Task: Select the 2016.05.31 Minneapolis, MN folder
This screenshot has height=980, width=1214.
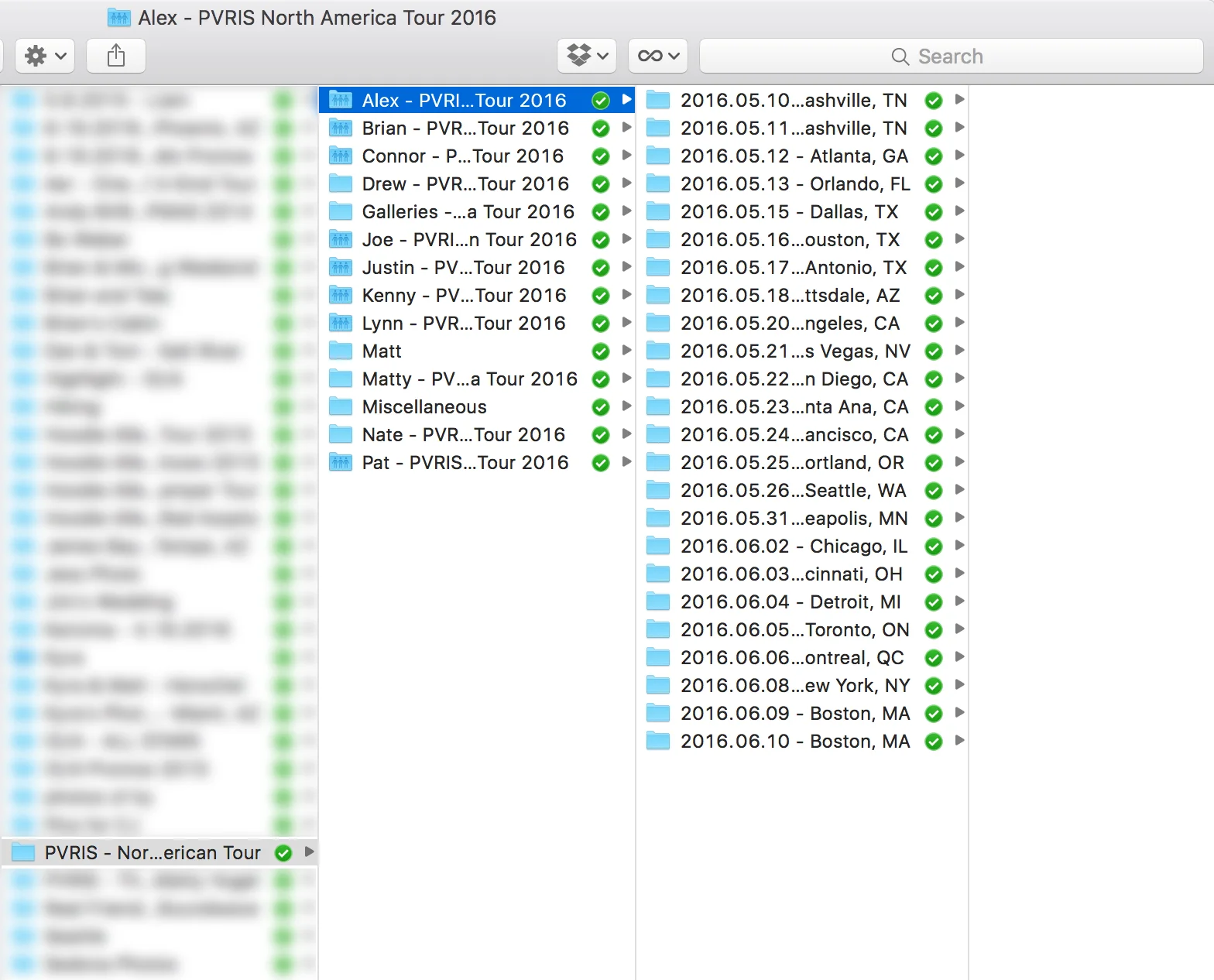Action: click(x=802, y=518)
